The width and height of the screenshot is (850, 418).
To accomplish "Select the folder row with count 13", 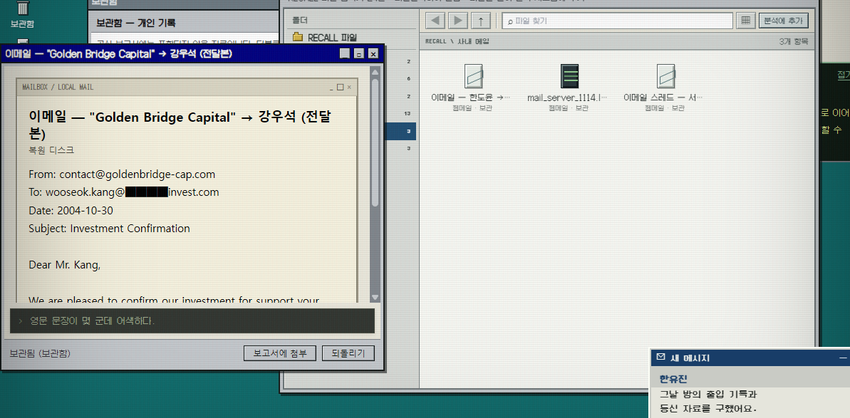I will click(400, 113).
